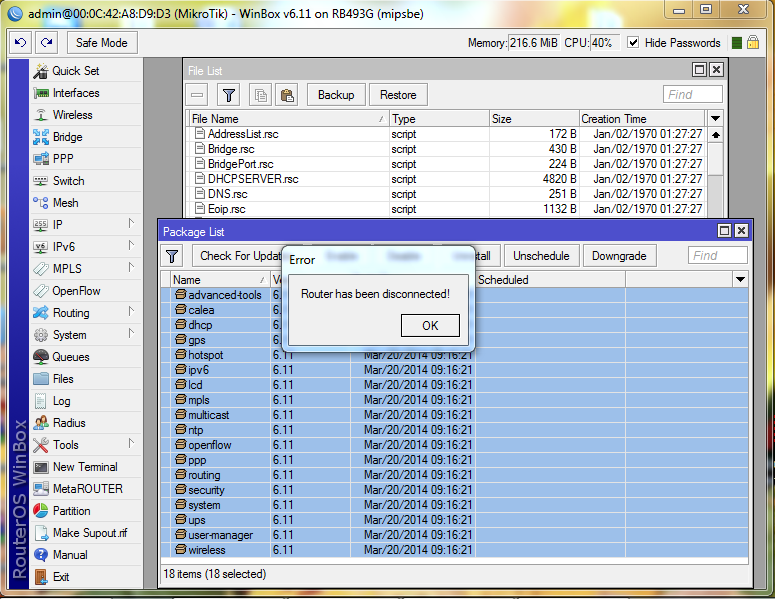
Task: Open the Partition section
Action: click(71, 511)
